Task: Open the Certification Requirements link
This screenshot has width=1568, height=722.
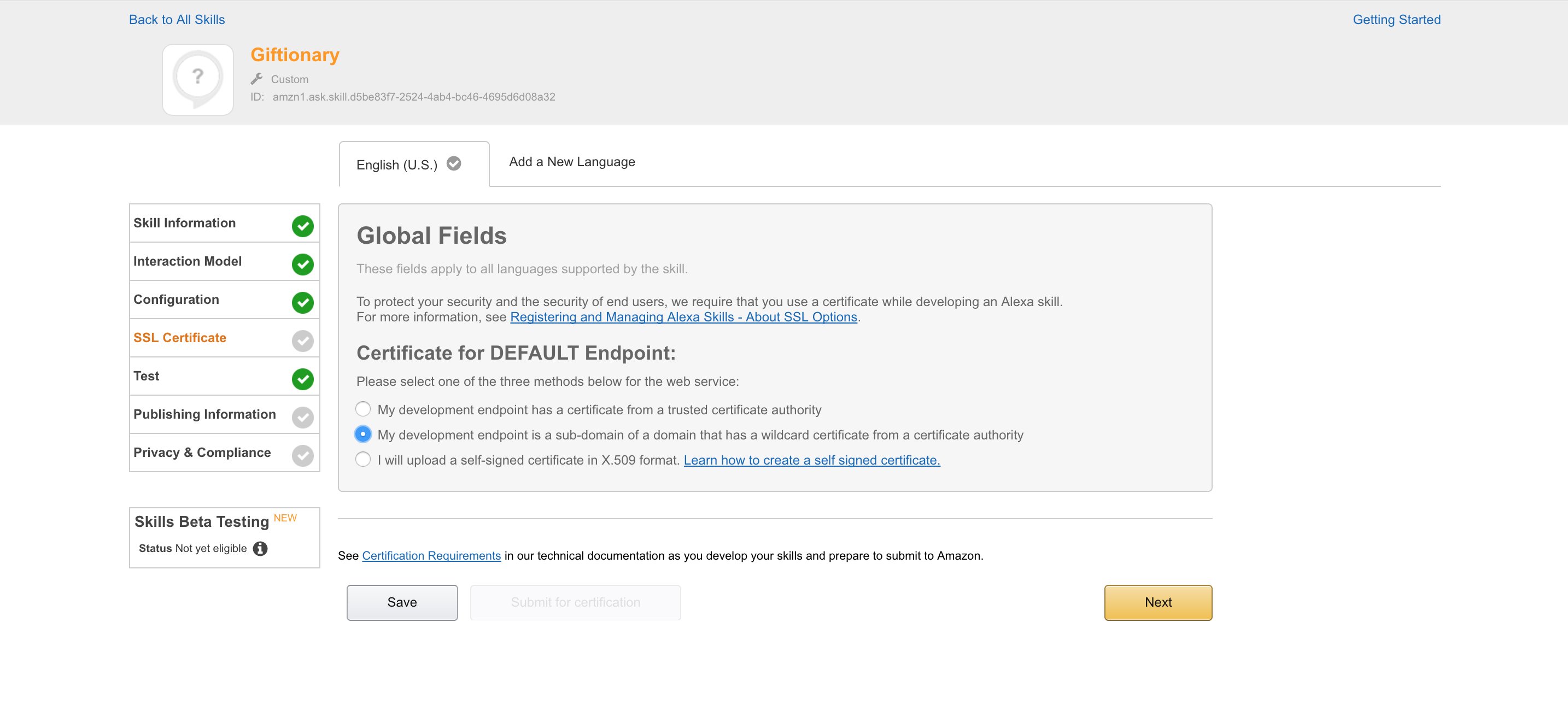Action: [x=431, y=555]
